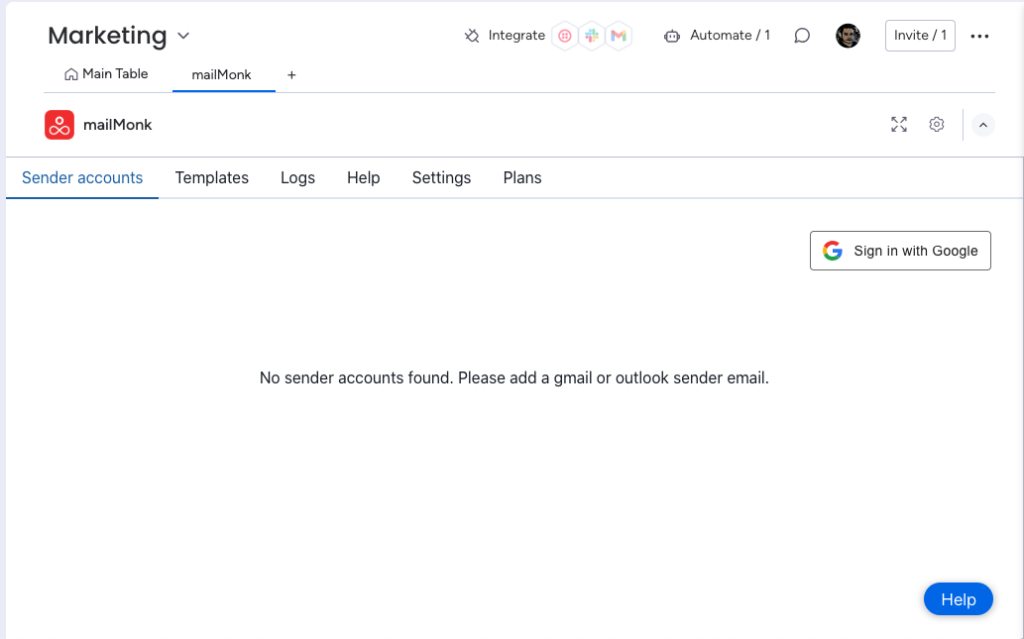Screen dimensions: 1024x639
Task: Click the Marketing board title
Action: pos(108,35)
